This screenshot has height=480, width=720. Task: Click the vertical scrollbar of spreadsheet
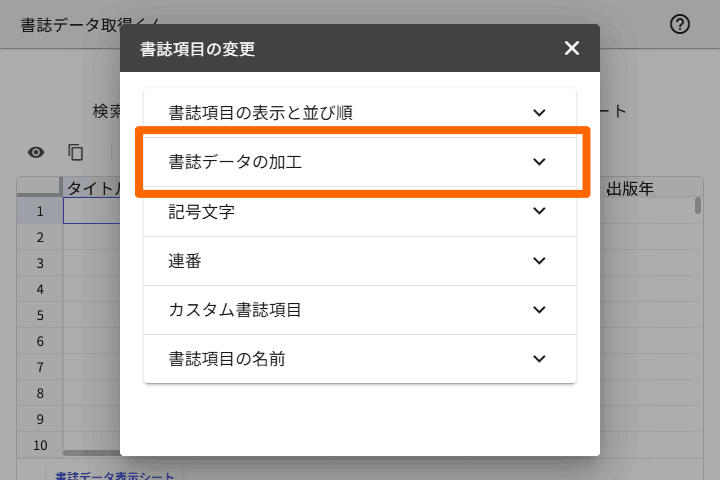[698, 206]
